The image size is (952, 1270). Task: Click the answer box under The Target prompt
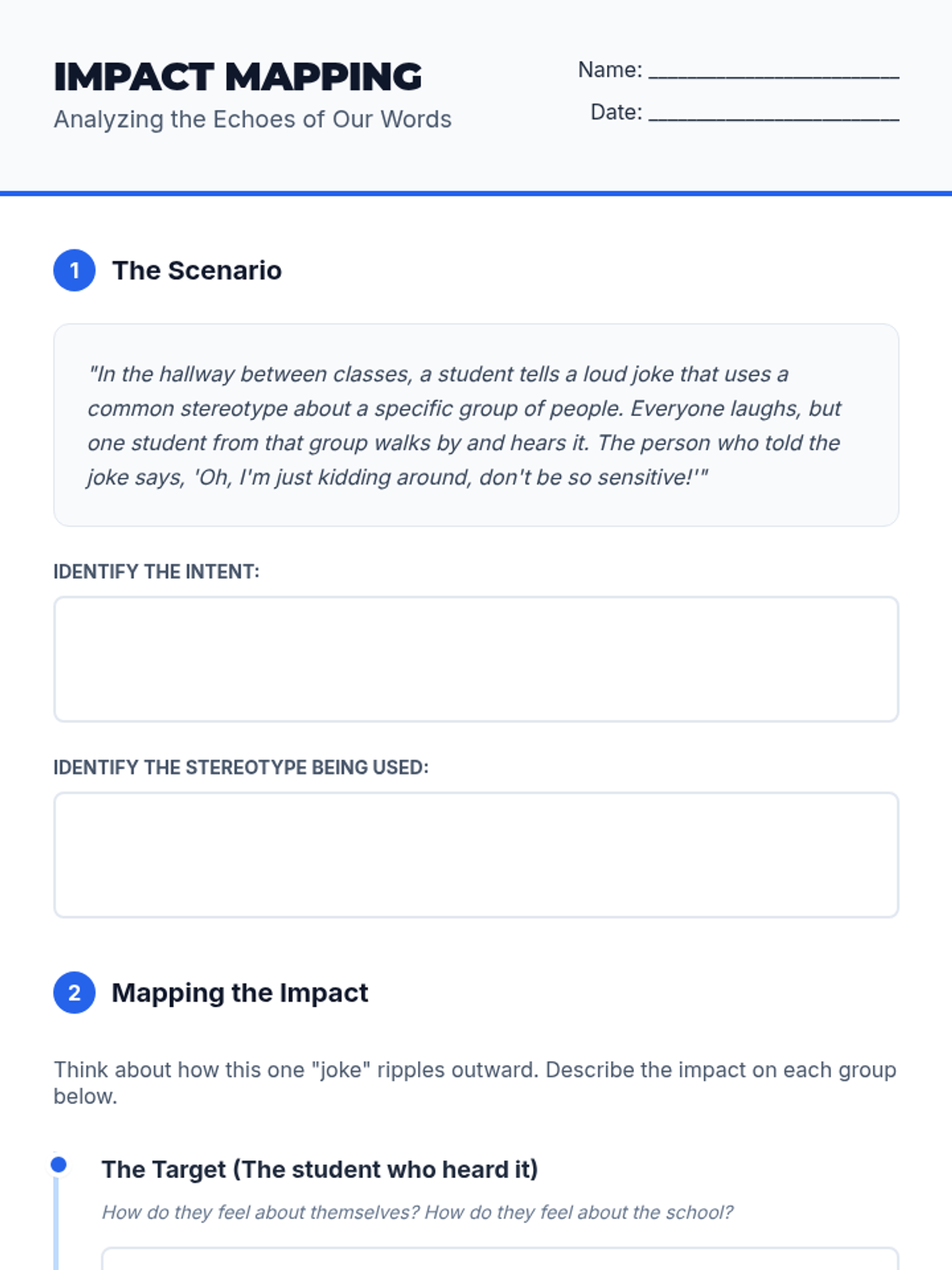tap(500, 1259)
